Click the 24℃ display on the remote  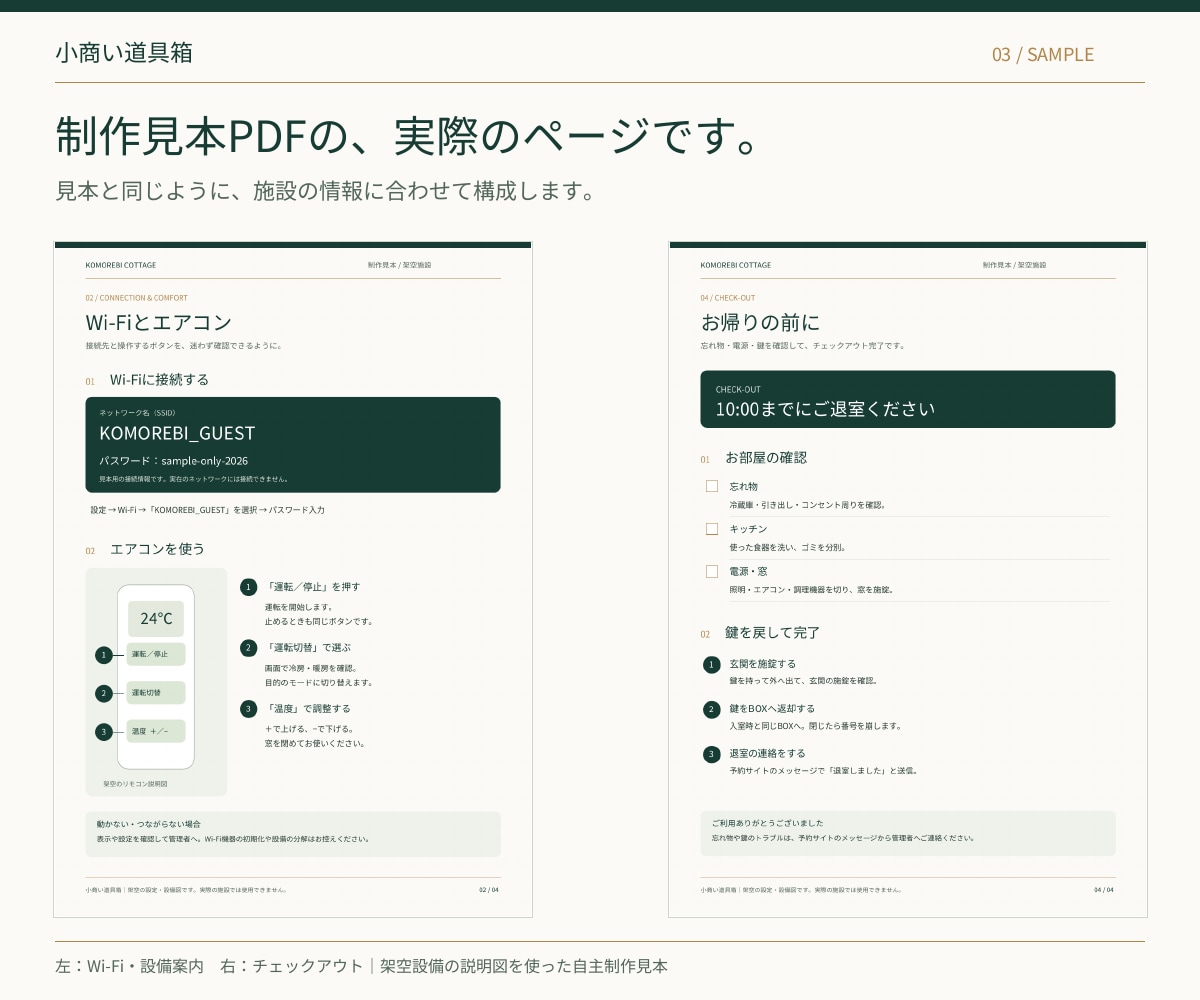click(x=156, y=618)
